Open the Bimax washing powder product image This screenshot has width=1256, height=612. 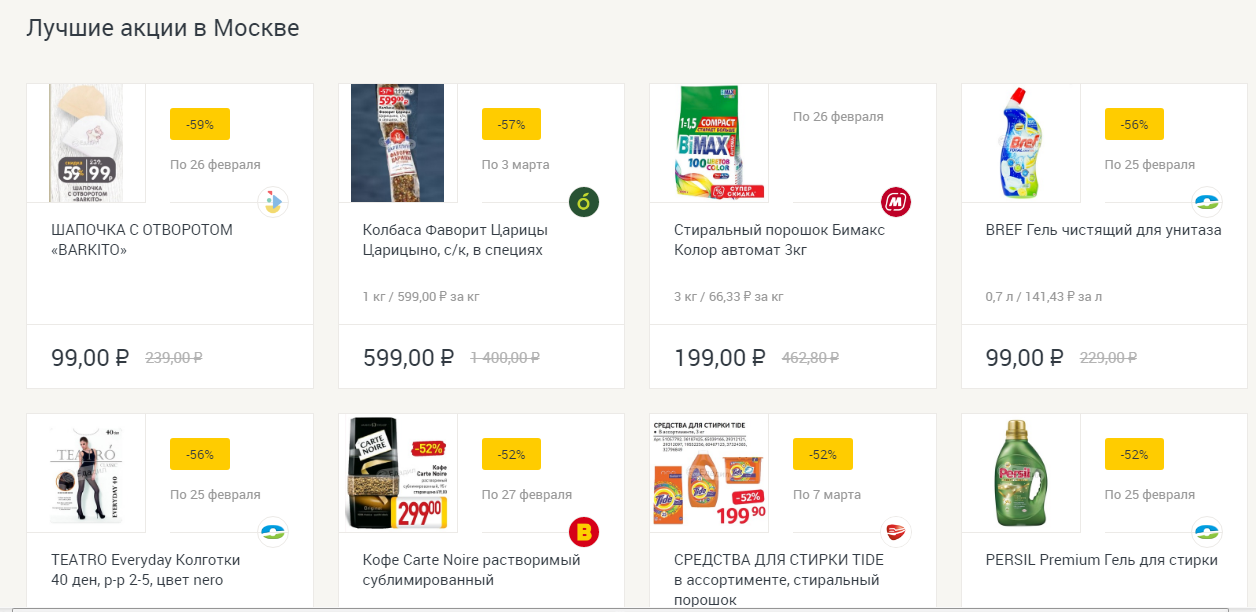709,143
